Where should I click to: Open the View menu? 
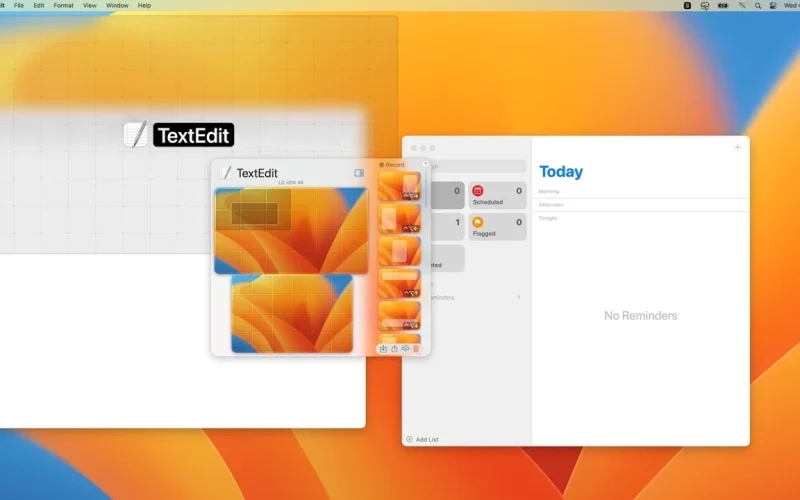pyautogui.click(x=89, y=5)
